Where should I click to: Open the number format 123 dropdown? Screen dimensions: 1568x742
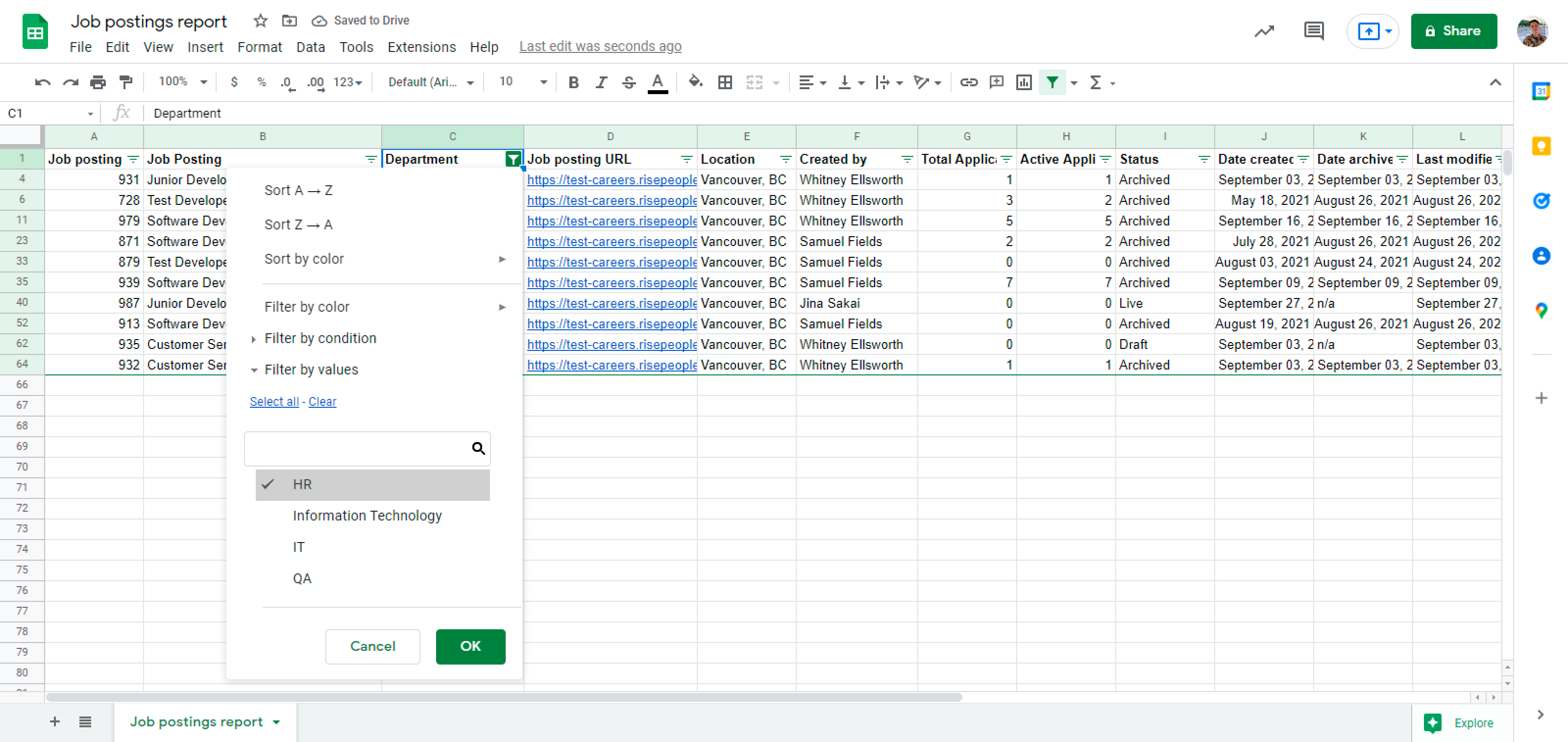click(x=347, y=82)
